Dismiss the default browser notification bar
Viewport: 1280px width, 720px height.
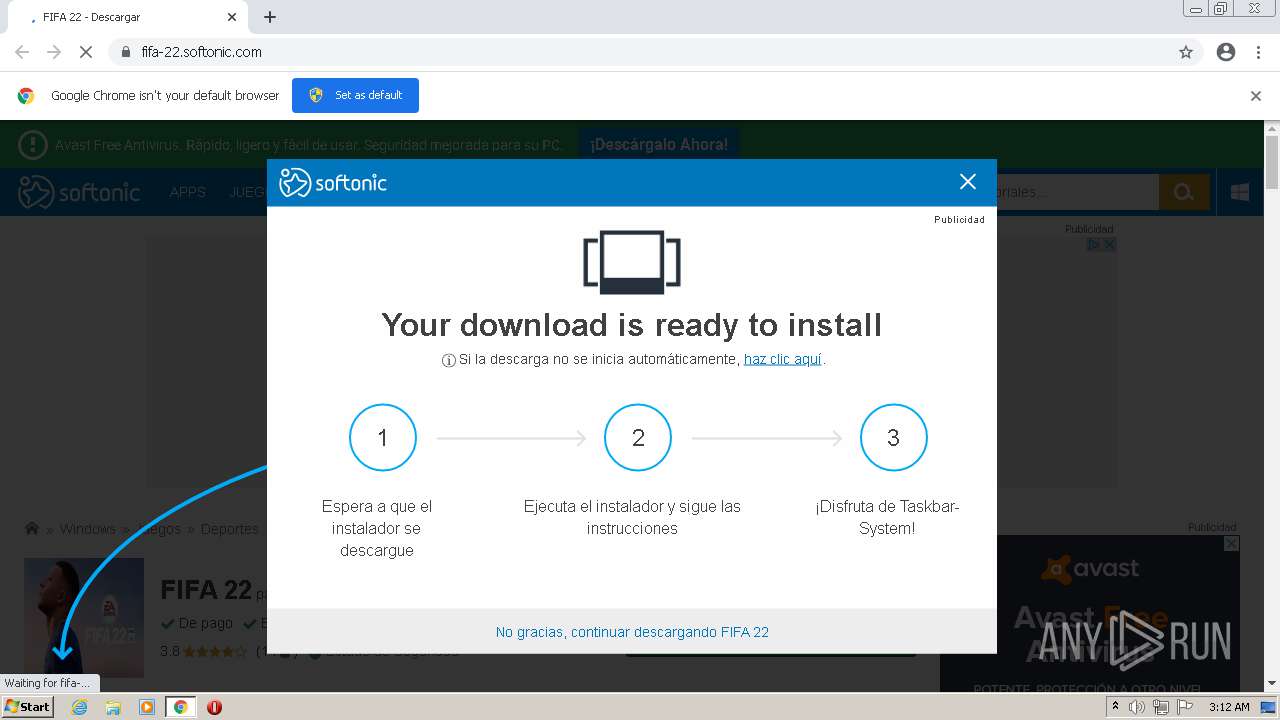(1256, 96)
